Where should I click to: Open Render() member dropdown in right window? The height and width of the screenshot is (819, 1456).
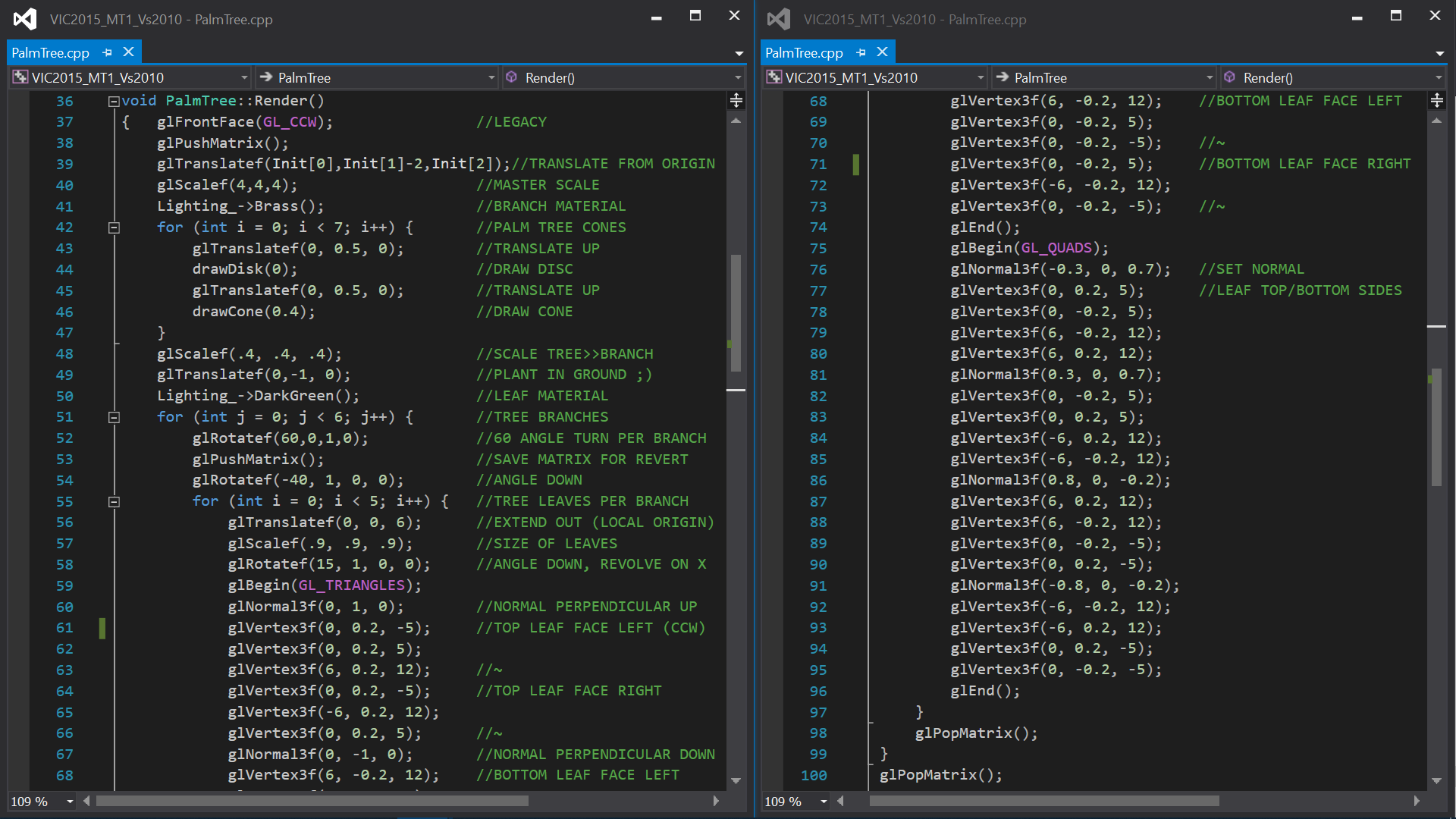[1332, 77]
